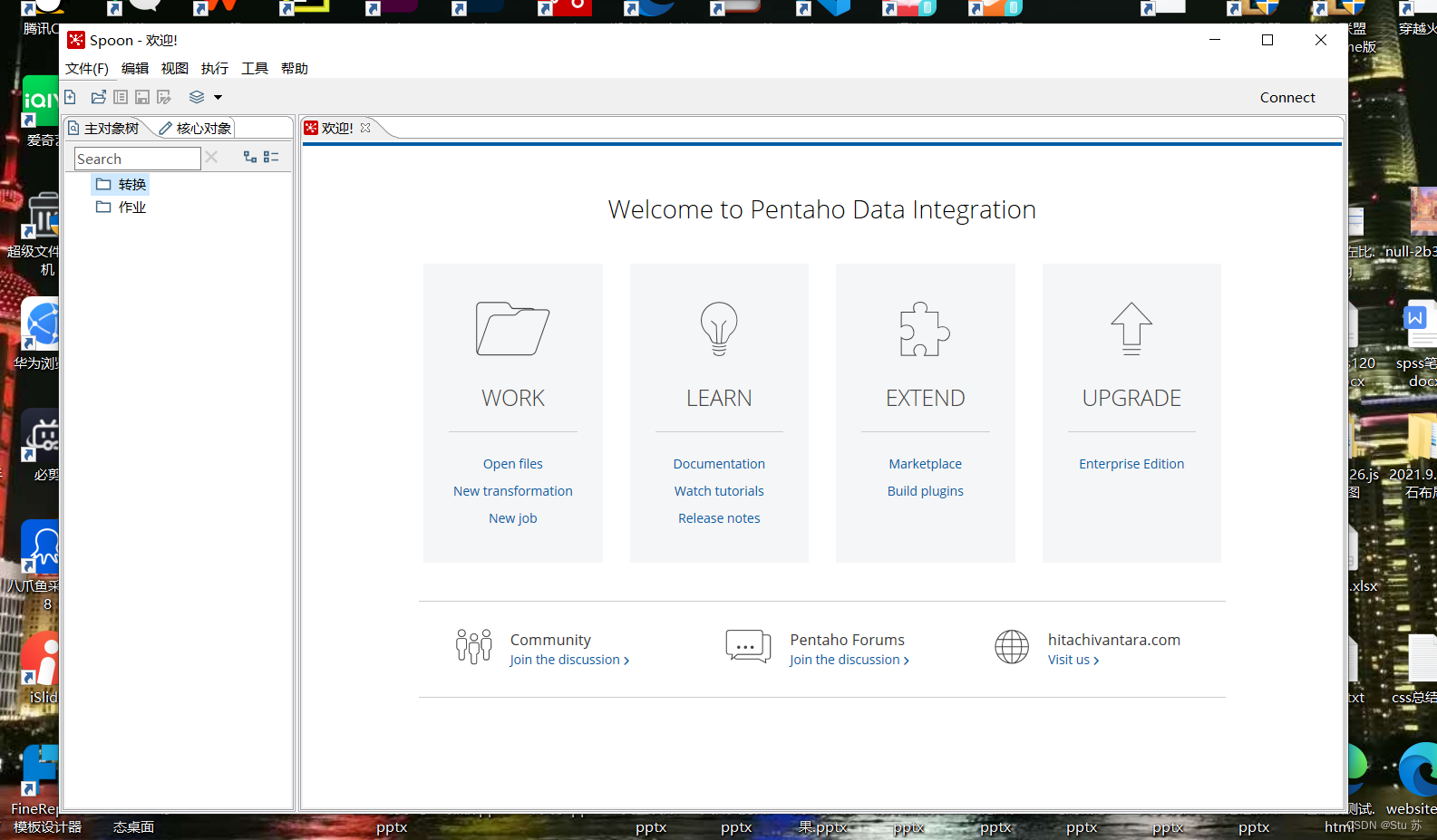Open the 工具 menu
The image size is (1437, 840).
[x=255, y=68]
